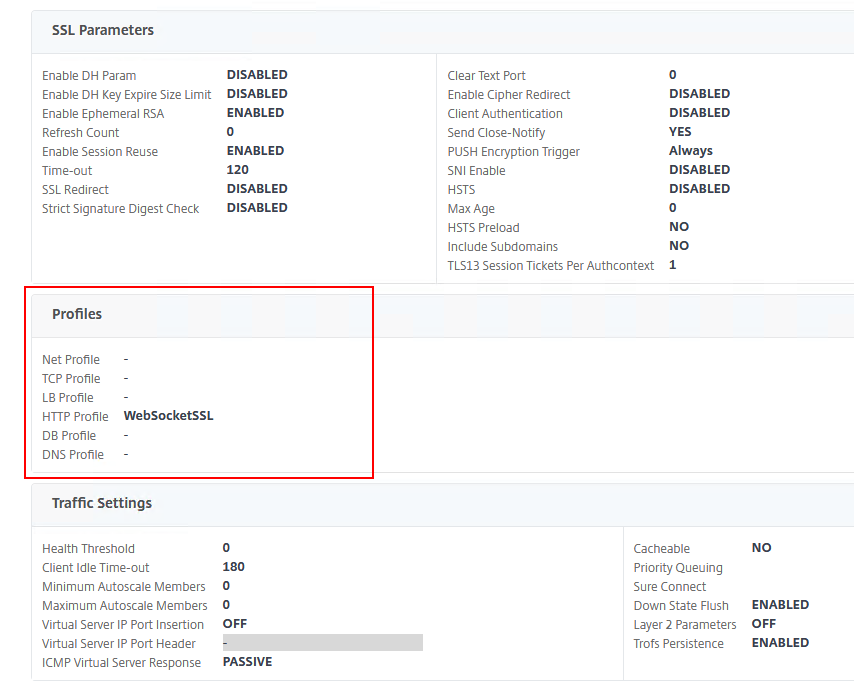Click the SSL Redirect parameter label
The width and height of the screenshot is (854, 681).
pos(75,190)
